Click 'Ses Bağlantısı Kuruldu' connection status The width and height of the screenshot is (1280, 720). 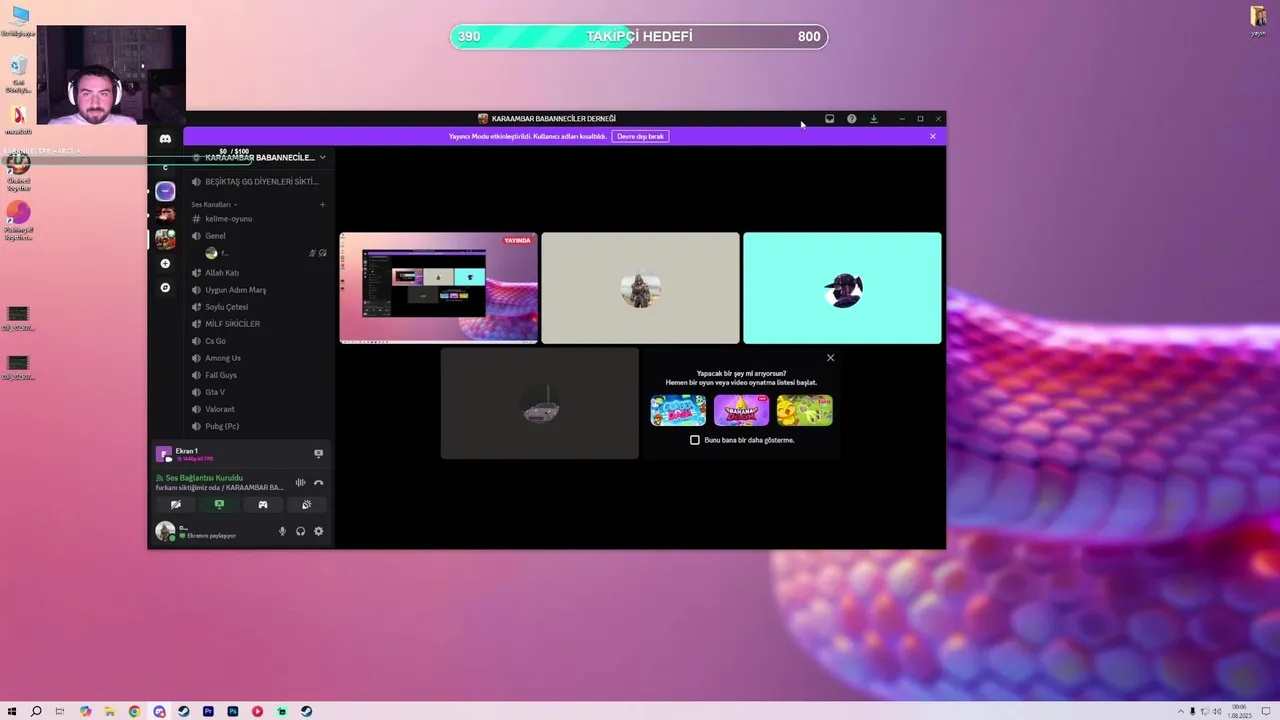(204, 478)
